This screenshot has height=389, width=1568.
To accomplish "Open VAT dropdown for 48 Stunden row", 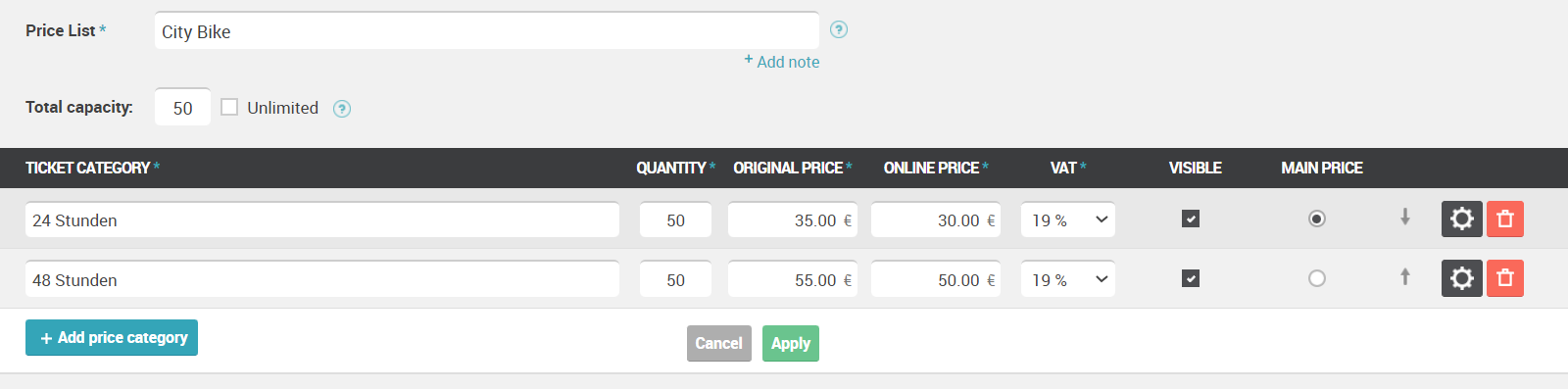I will [1068, 279].
